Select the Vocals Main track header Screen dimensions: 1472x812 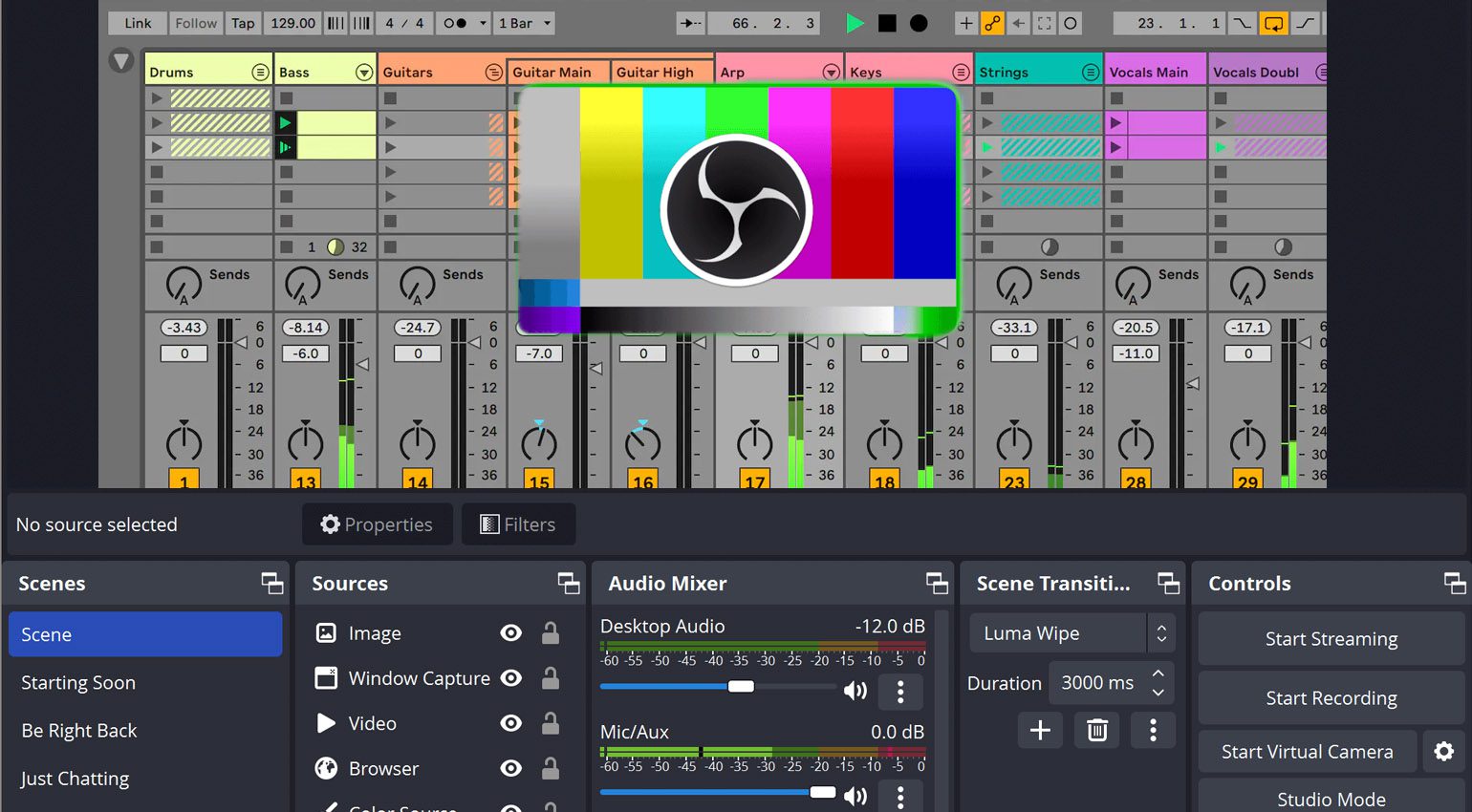(1155, 72)
